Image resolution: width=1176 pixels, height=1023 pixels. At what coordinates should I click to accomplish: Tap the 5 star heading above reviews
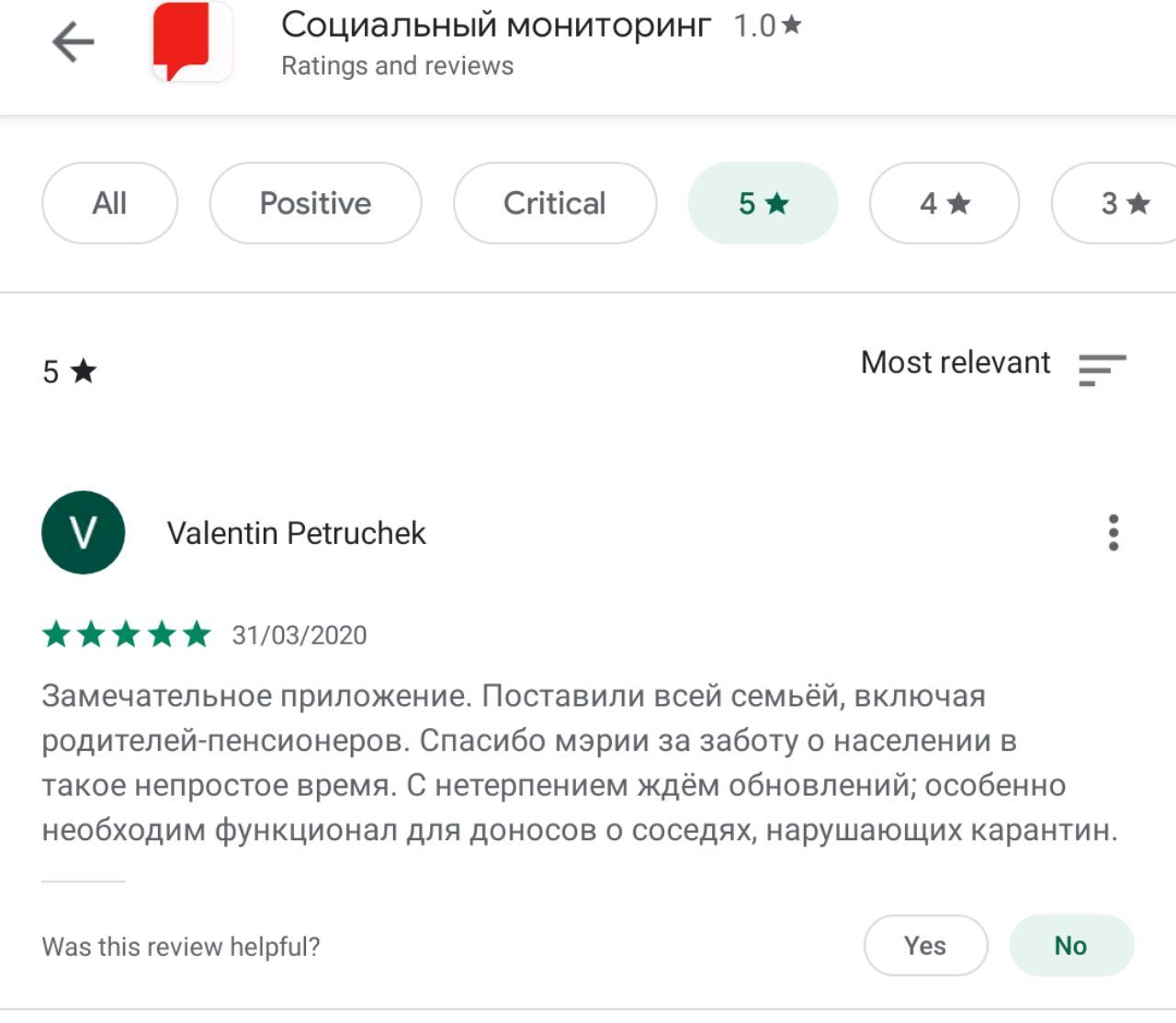click(x=70, y=371)
